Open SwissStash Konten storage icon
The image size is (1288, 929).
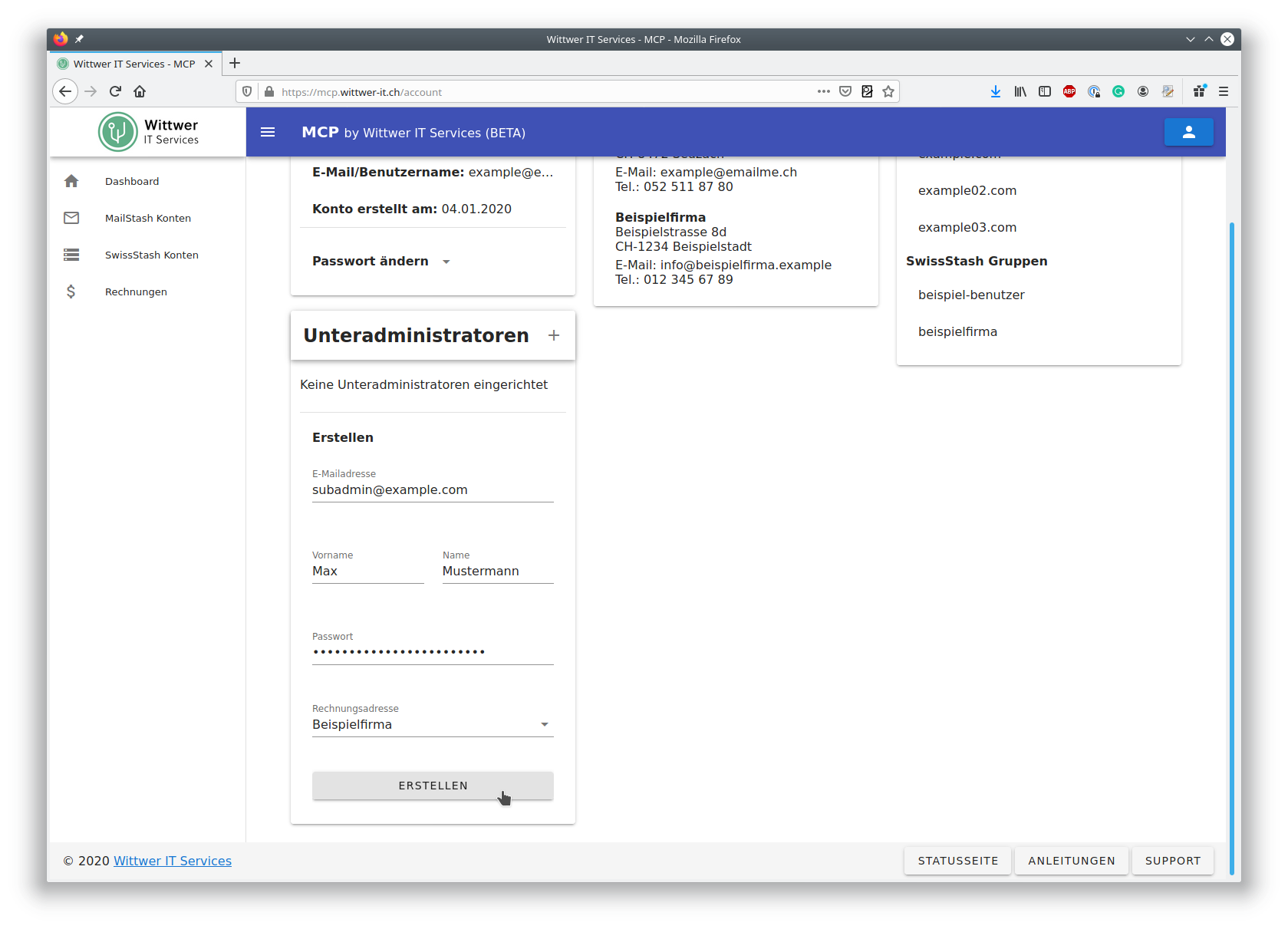click(71, 255)
